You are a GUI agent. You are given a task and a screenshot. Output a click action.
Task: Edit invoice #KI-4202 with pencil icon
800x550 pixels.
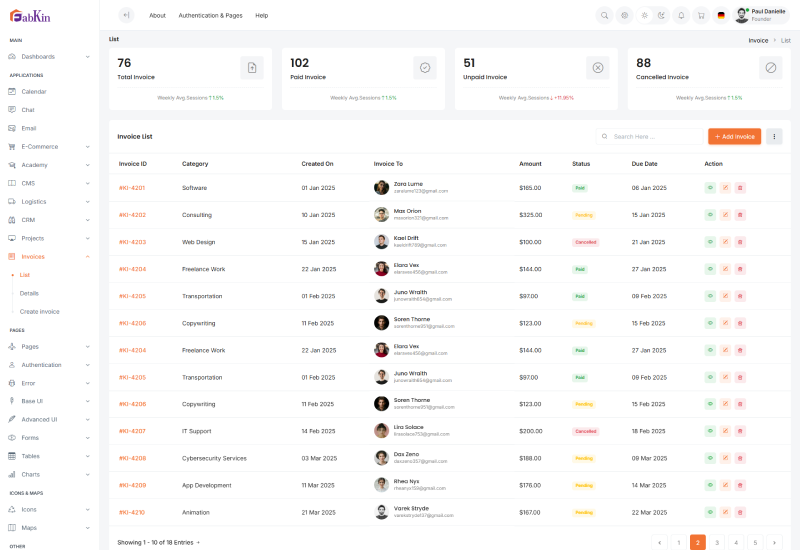725,215
